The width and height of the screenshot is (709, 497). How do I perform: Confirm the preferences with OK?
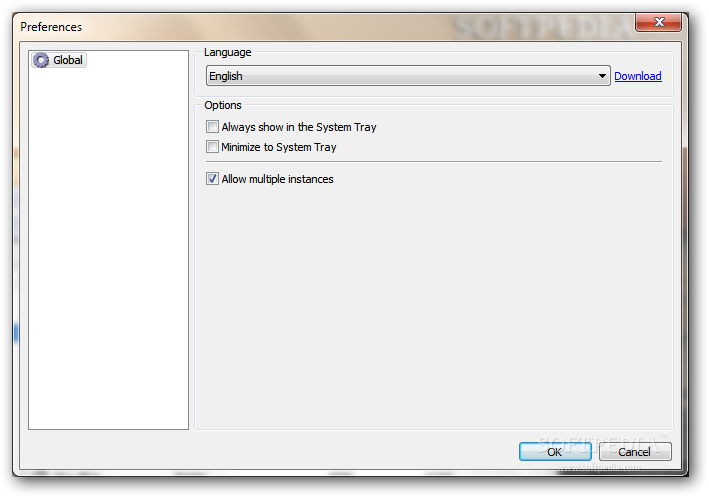coord(555,451)
